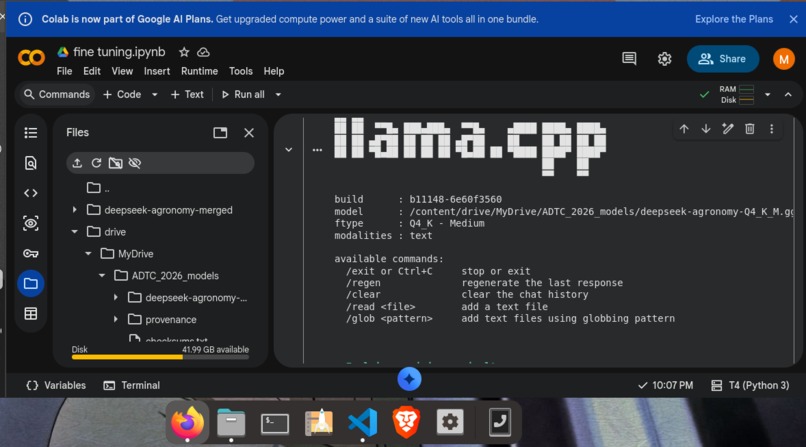Expand the deepseek-agronomy-merged folder
806x447 pixels.
tap(75, 210)
